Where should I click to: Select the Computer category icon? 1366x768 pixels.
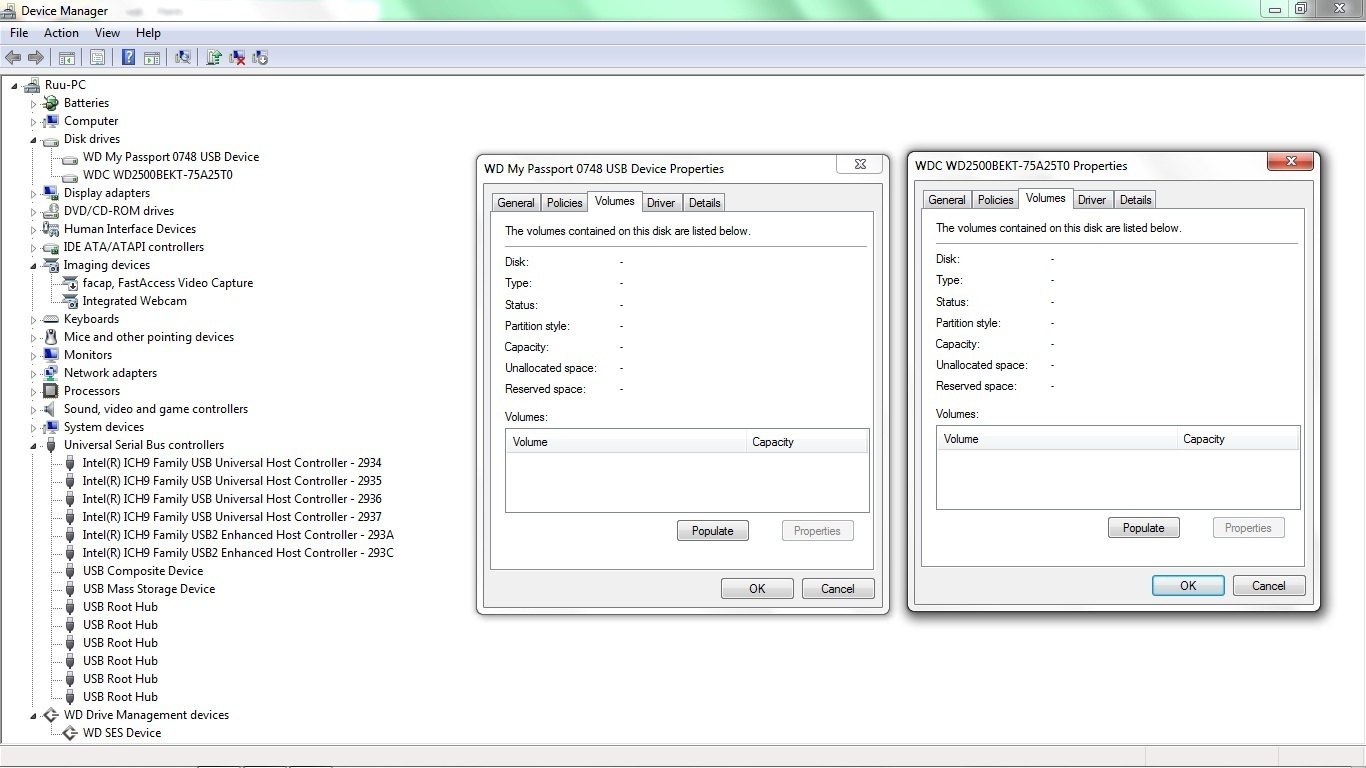(x=51, y=121)
